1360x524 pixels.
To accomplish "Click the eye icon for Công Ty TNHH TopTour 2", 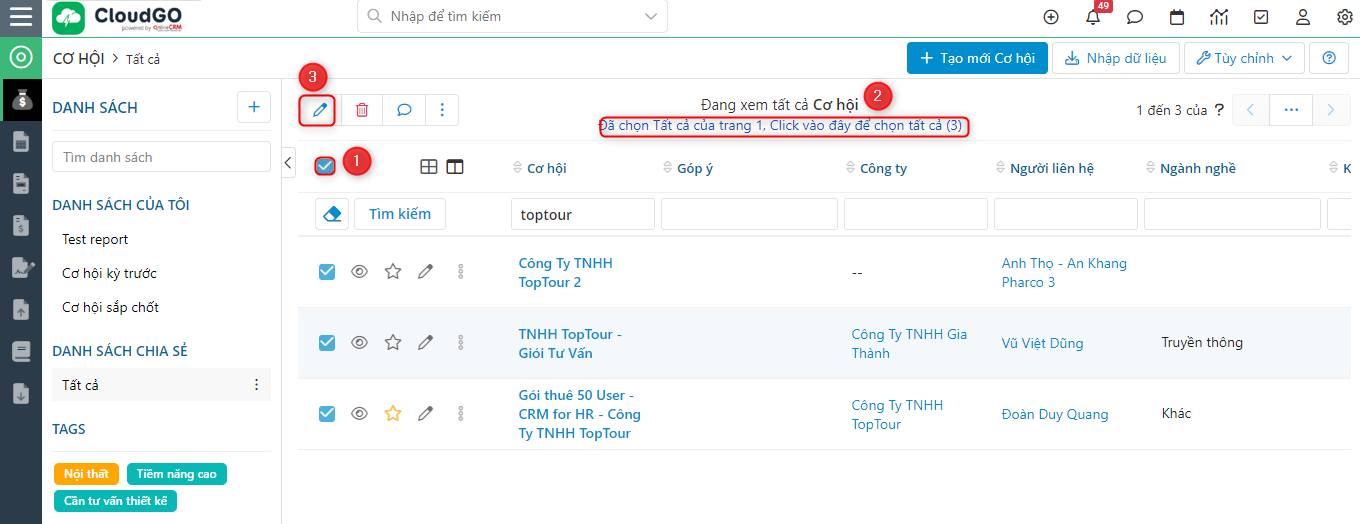I will click(360, 272).
